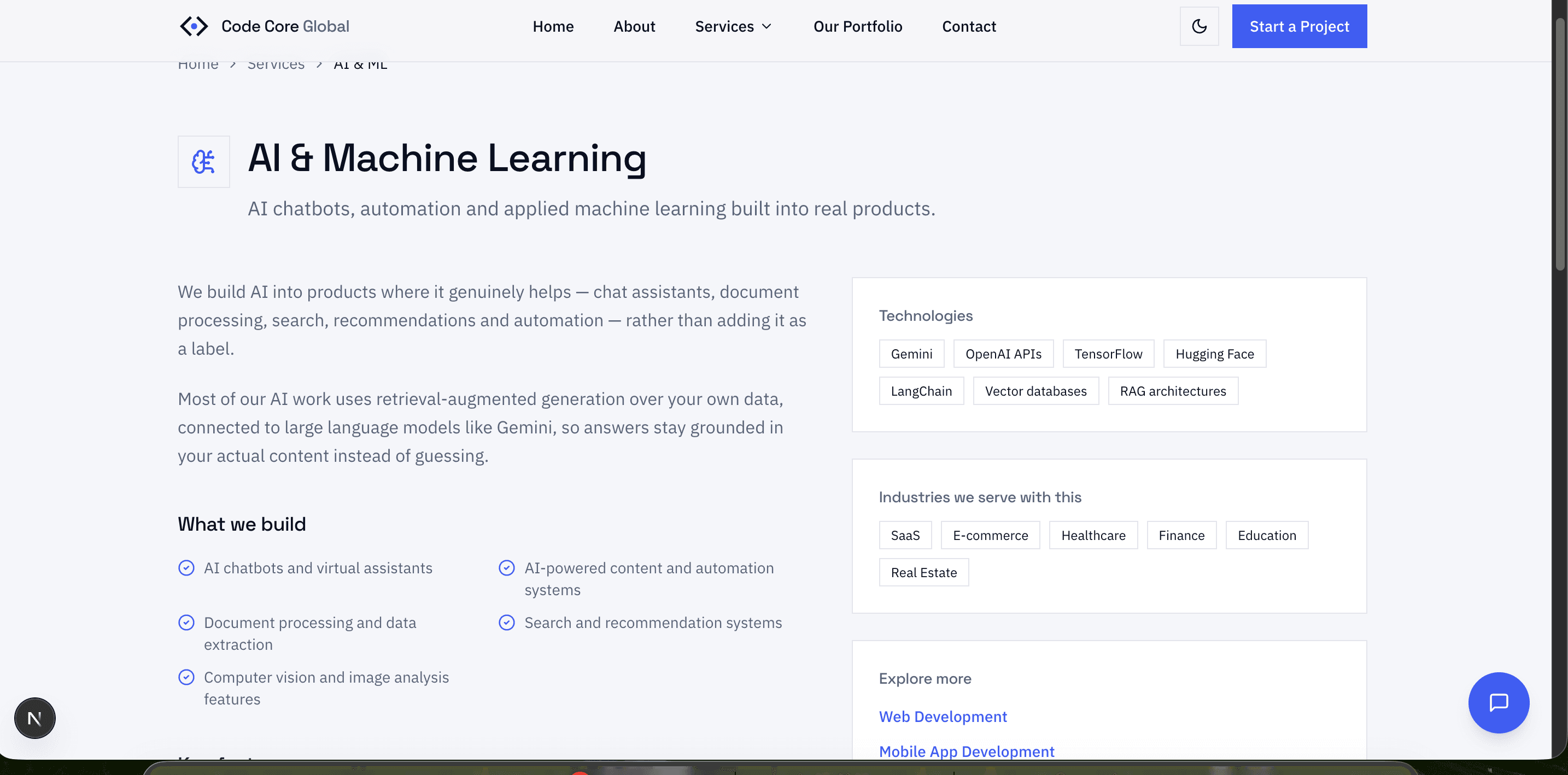Click the SaaS industry tag
The height and width of the screenshot is (775, 1568).
tap(905, 535)
